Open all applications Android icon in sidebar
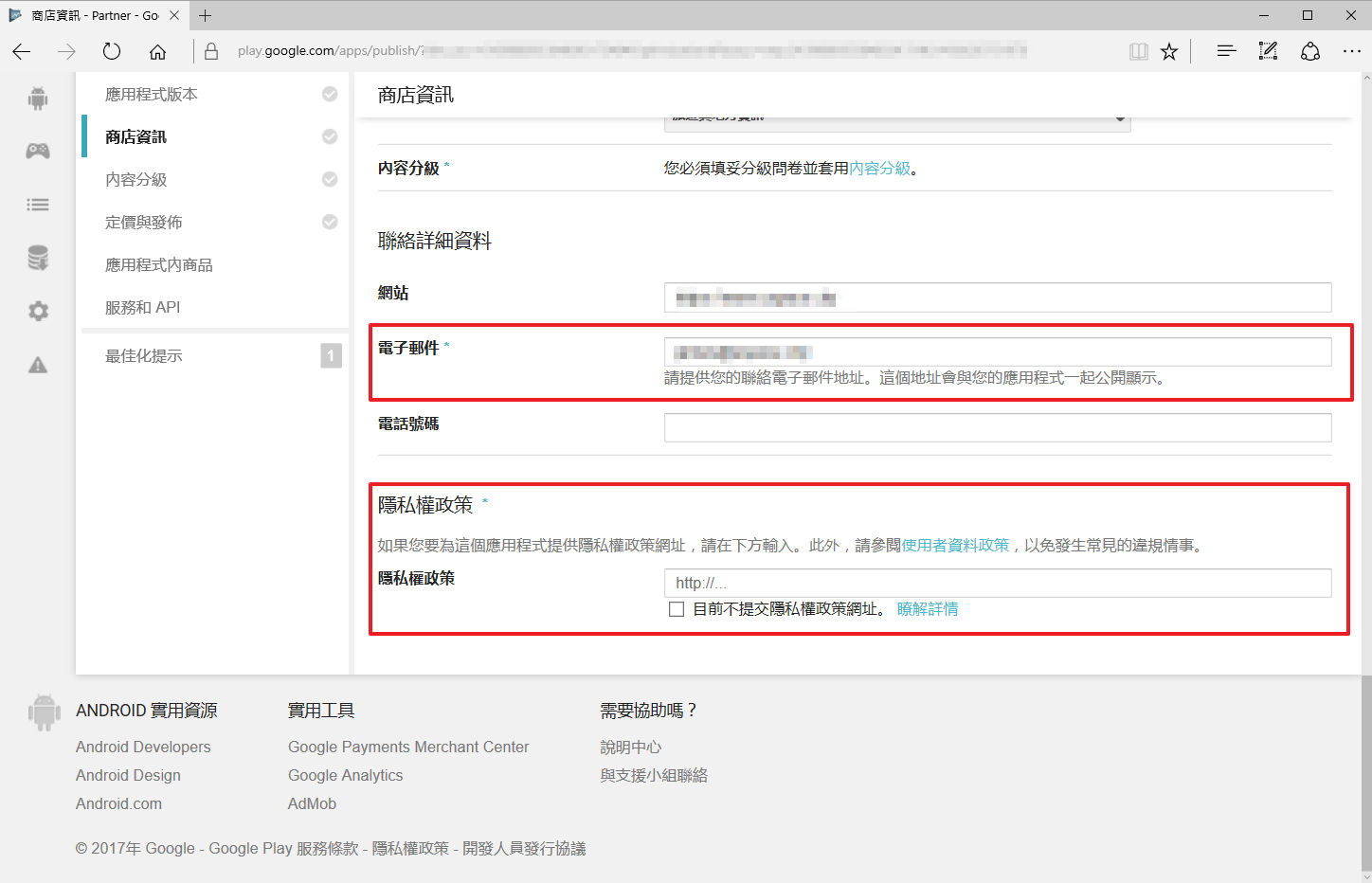Viewport: 1372px width, 883px height. (38, 98)
